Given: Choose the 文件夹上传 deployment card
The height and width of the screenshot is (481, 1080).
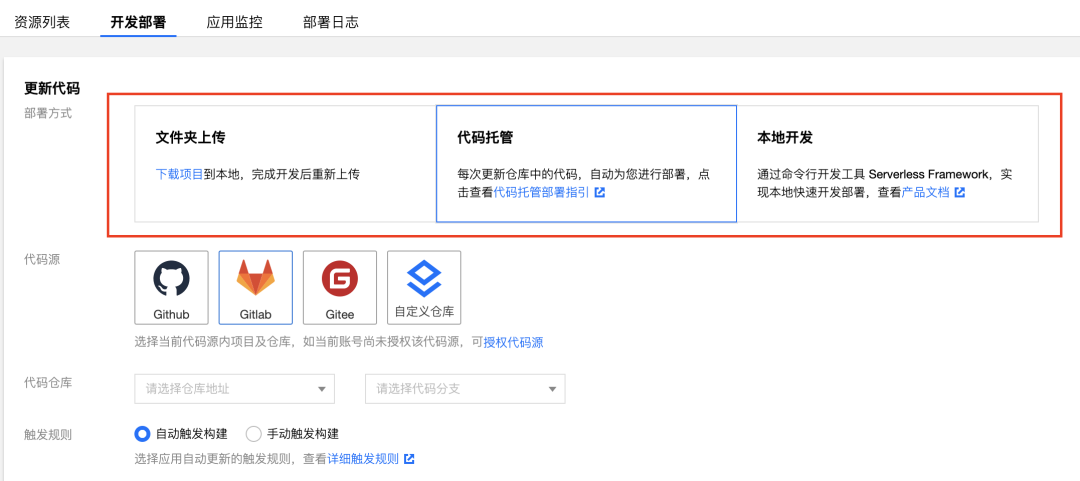Looking at the screenshot, I should [x=285, y=163].
